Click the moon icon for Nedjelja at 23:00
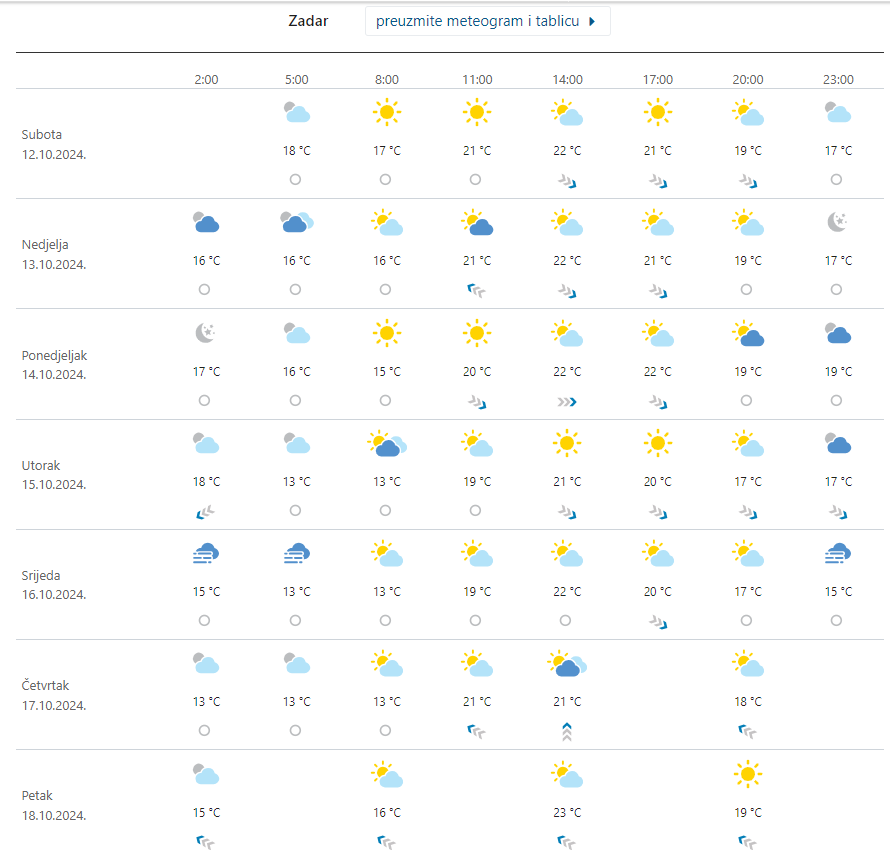 [838, 222]
